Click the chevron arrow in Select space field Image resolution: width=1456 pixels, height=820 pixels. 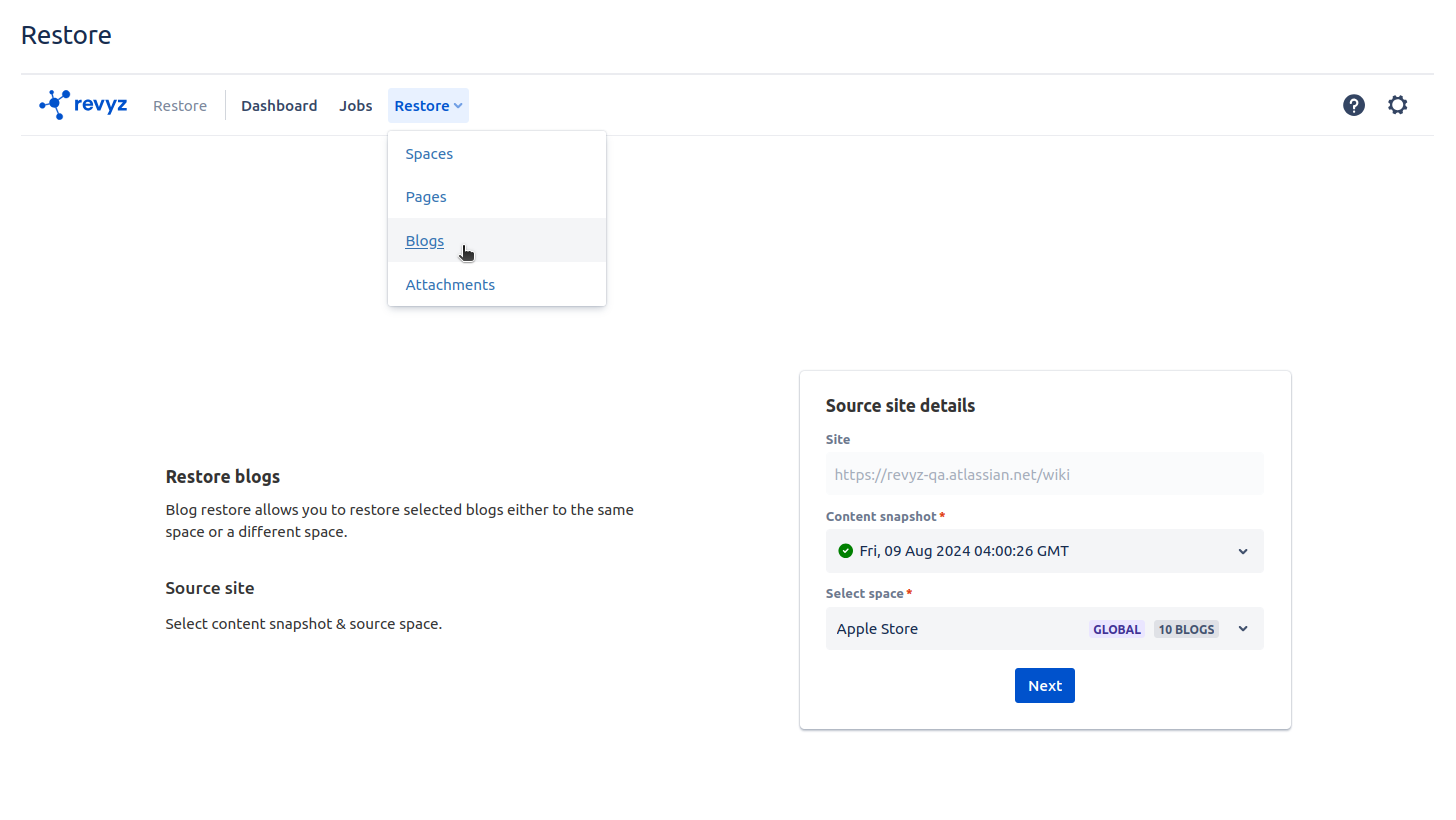[1243, 629]
